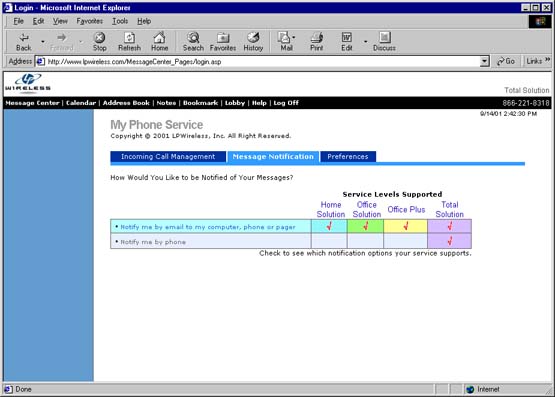Open the Search toolbar icon
555x397 pixels.
tap(193, 38)
